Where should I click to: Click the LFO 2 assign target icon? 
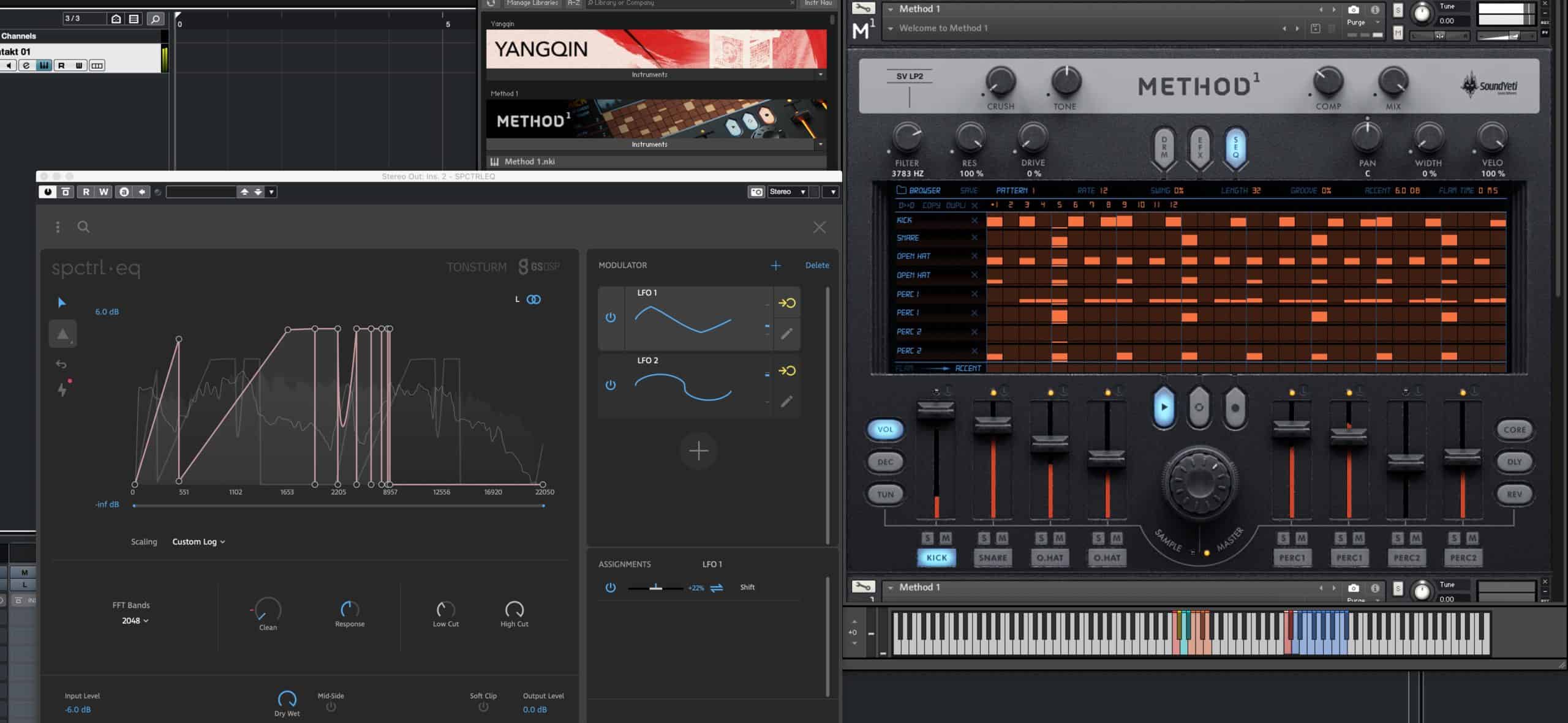coord(786,370)
